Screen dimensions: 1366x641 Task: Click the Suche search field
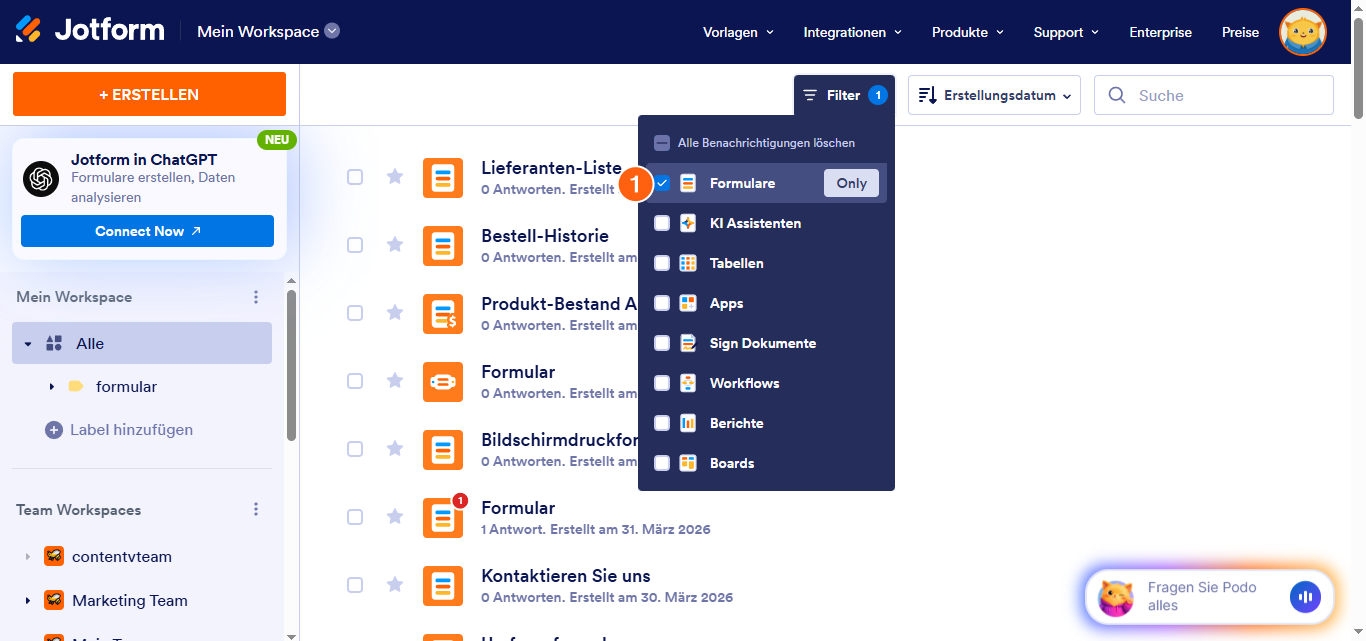[x=1213, y=94]
